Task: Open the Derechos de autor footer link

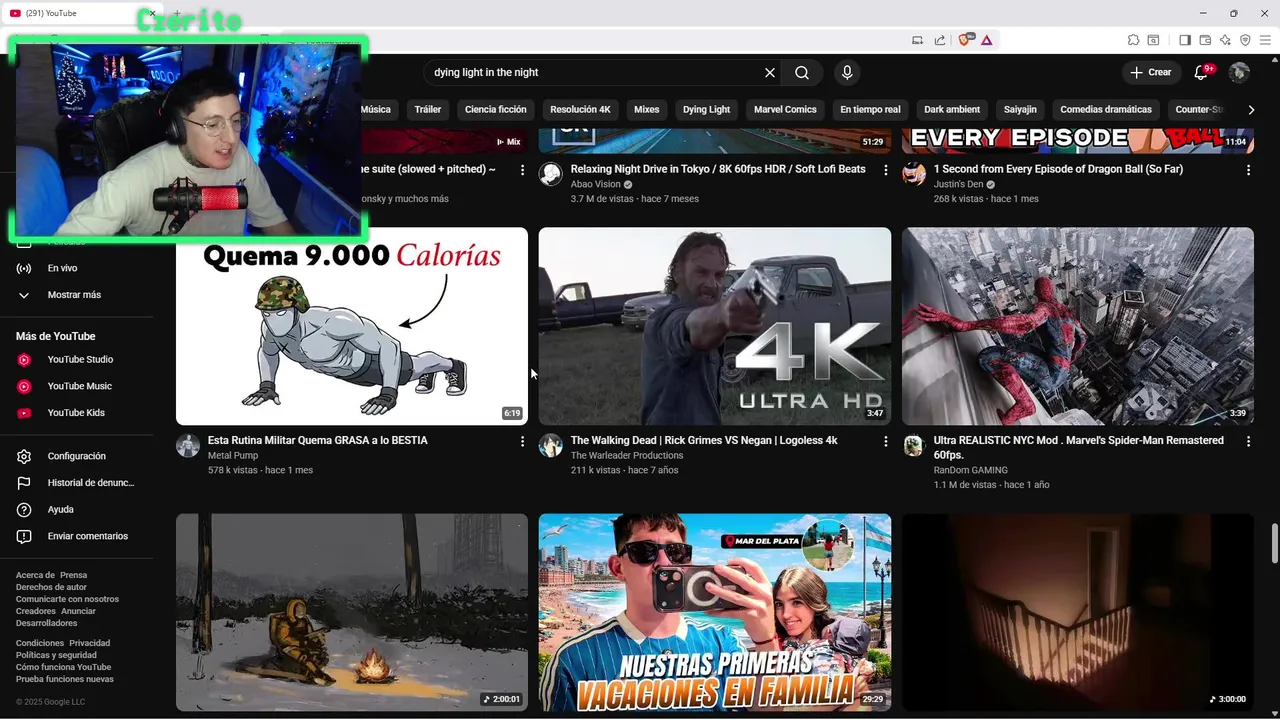Action: 51,588
